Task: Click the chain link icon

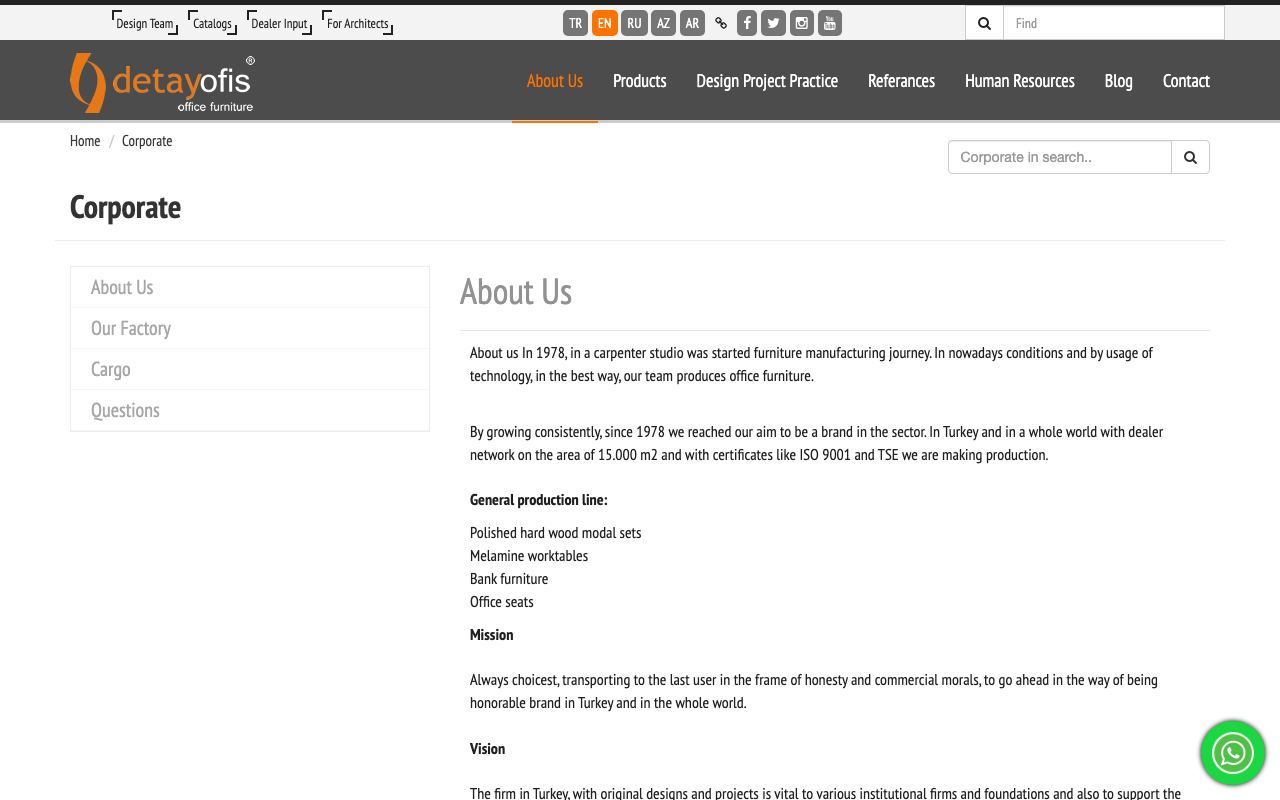Action: [721, 23]
